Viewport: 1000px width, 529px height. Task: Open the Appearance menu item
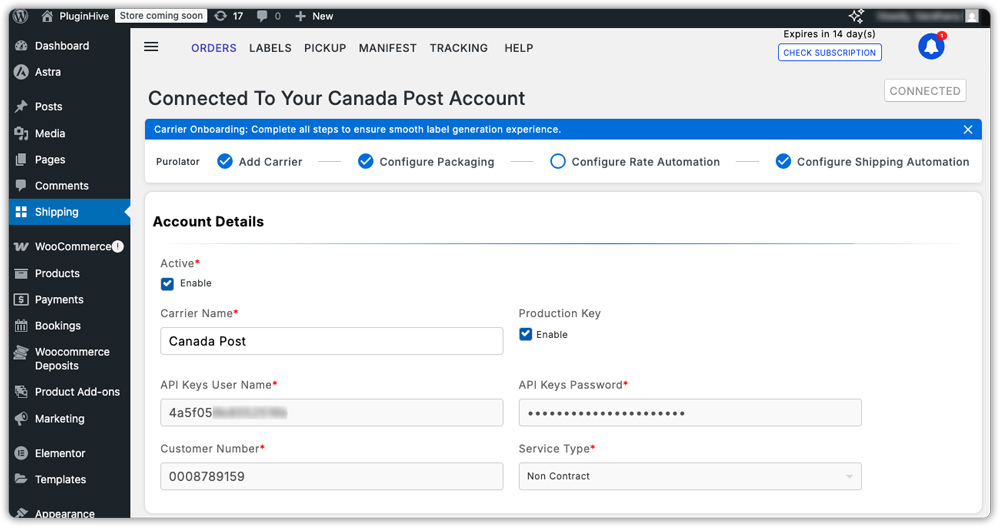[x=64, y=513]
